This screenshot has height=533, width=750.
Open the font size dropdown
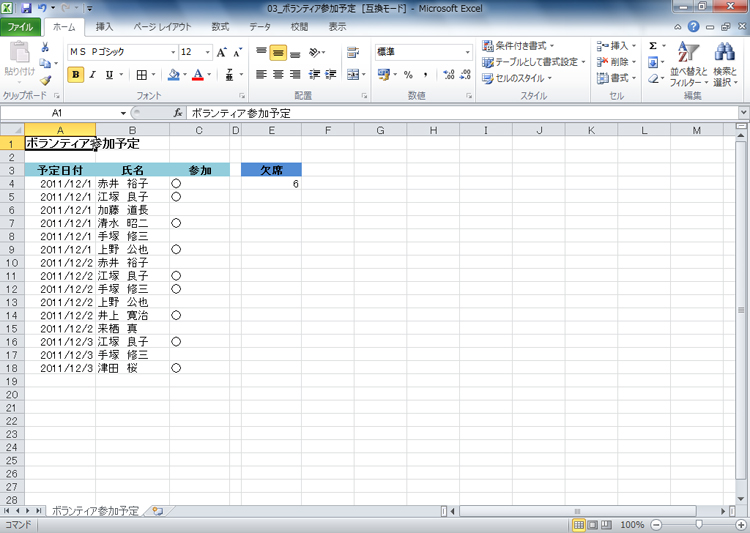pos(208,52)
